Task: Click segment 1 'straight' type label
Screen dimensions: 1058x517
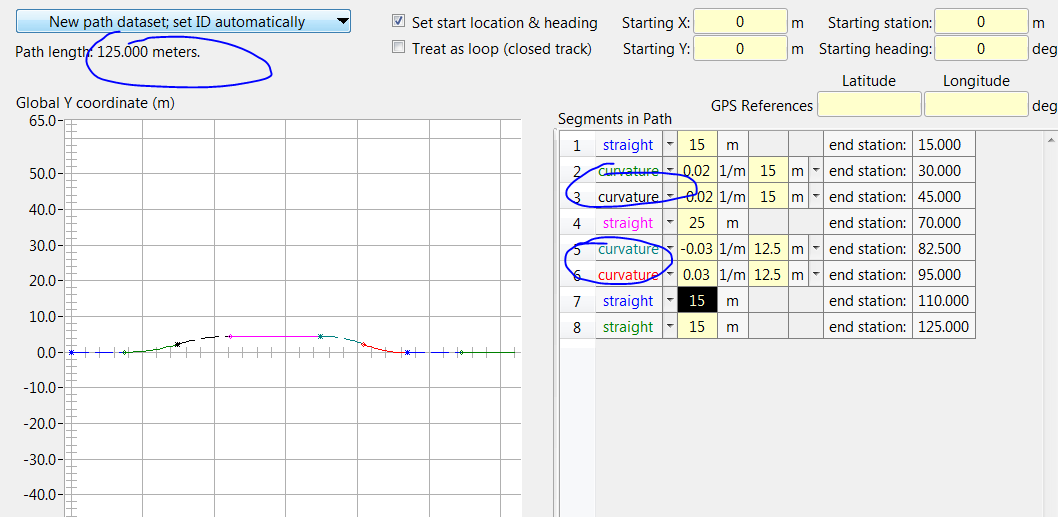Action: [628, 144]
